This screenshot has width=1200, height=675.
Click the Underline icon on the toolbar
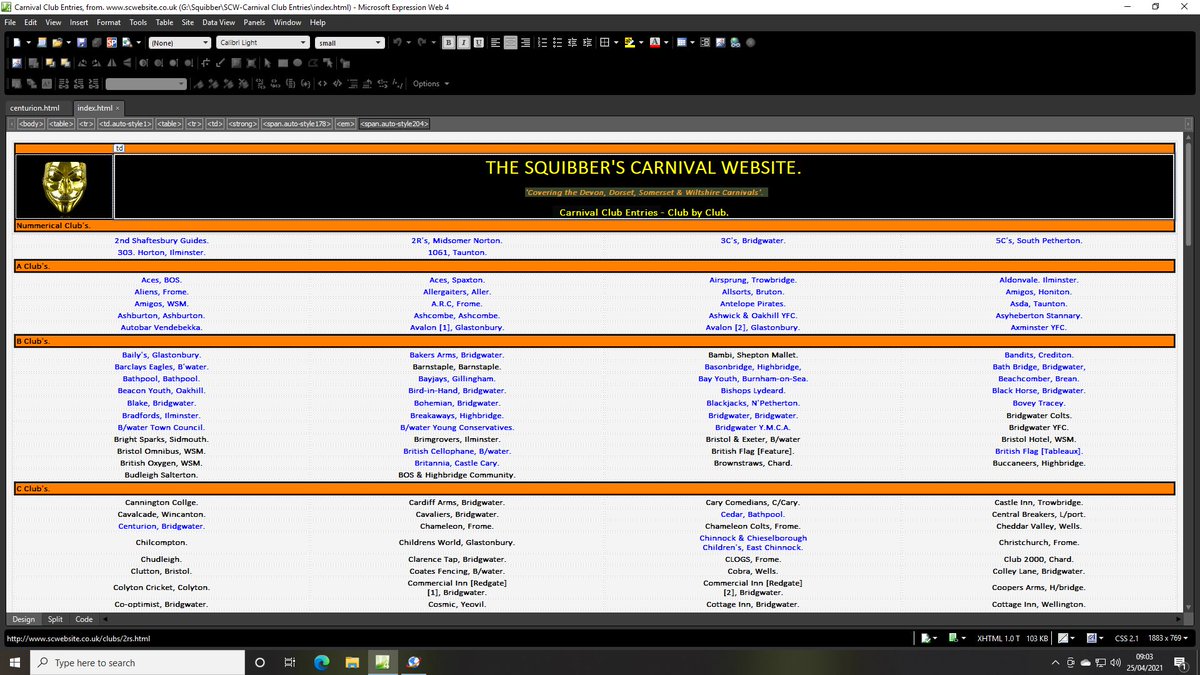(x=478, y=42)
